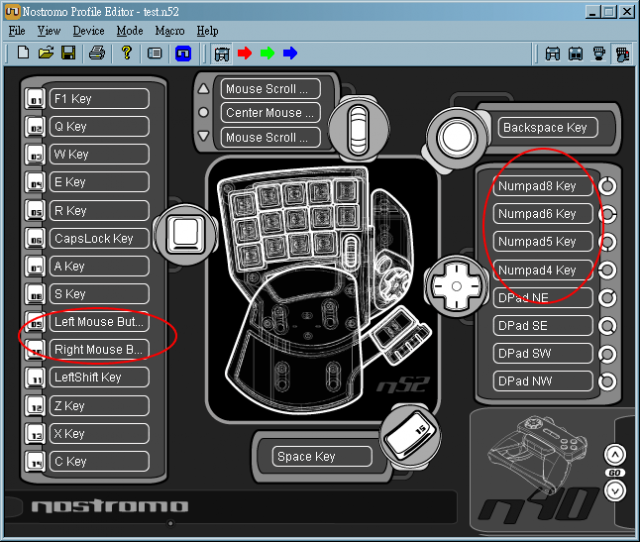Click the A Key assignment

pos(99,266)
